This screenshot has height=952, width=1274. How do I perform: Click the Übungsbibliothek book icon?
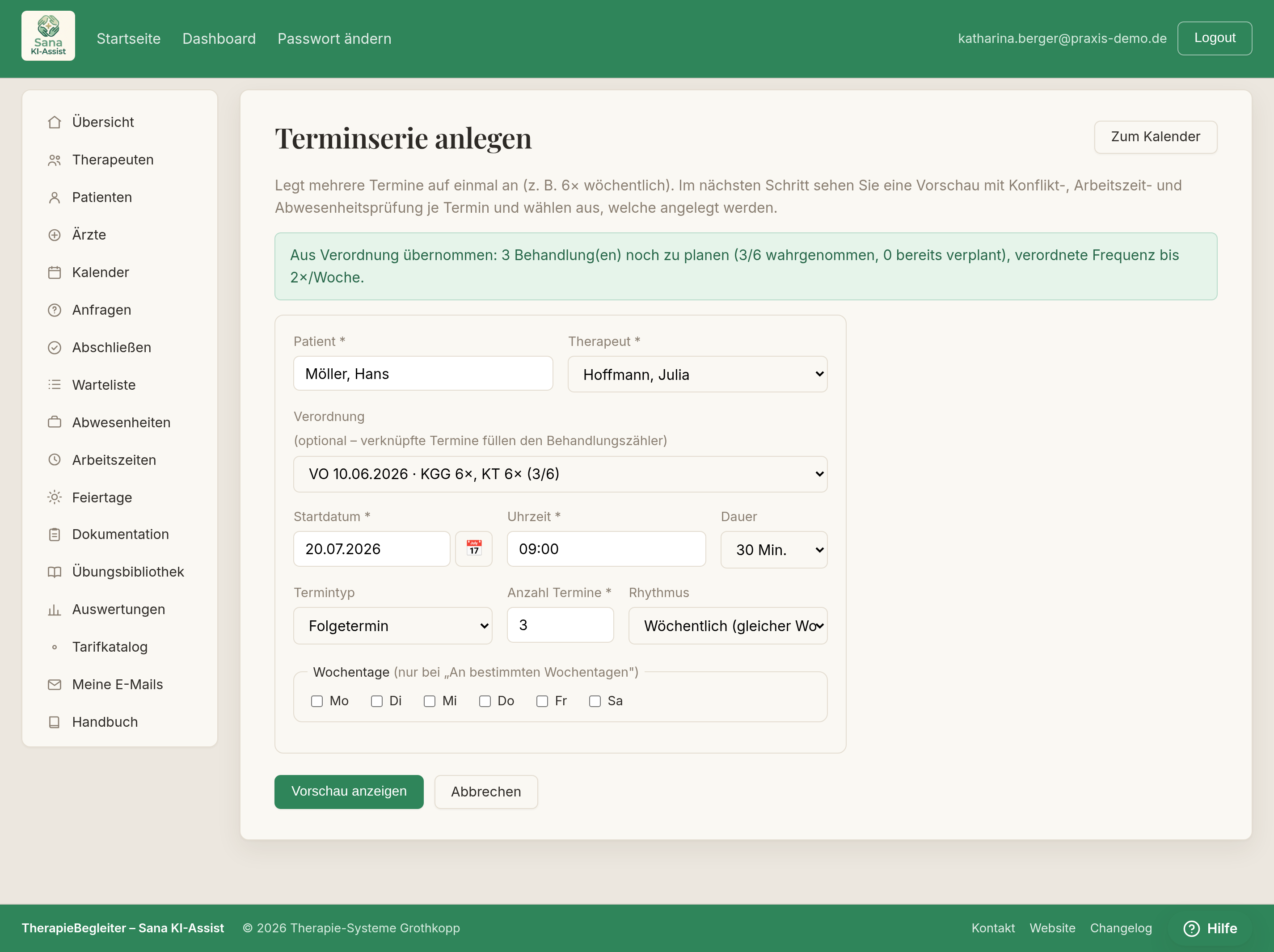coord(54,572)
